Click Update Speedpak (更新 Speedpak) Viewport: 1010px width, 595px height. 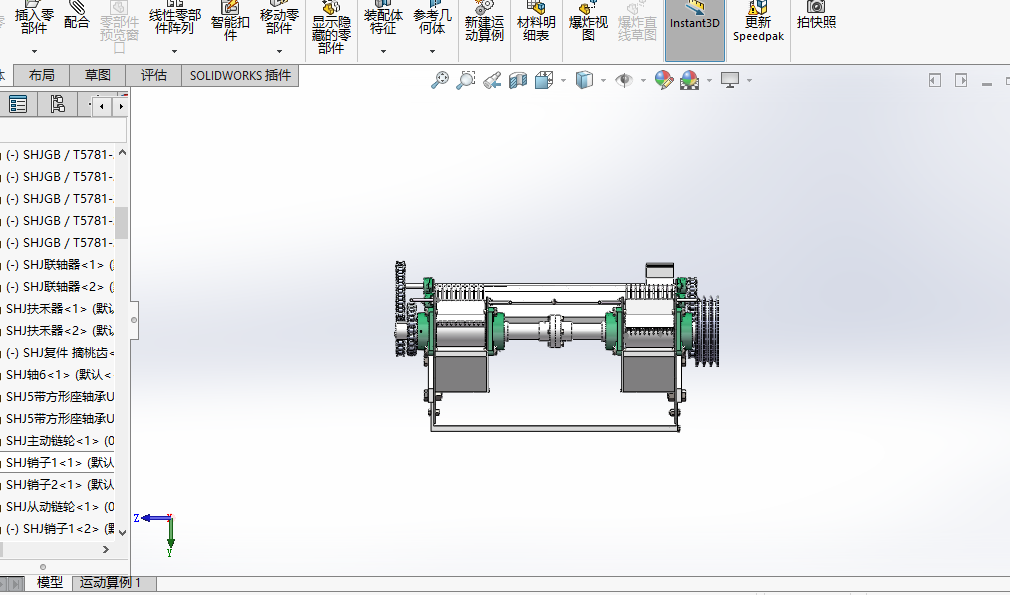[758, 21]
